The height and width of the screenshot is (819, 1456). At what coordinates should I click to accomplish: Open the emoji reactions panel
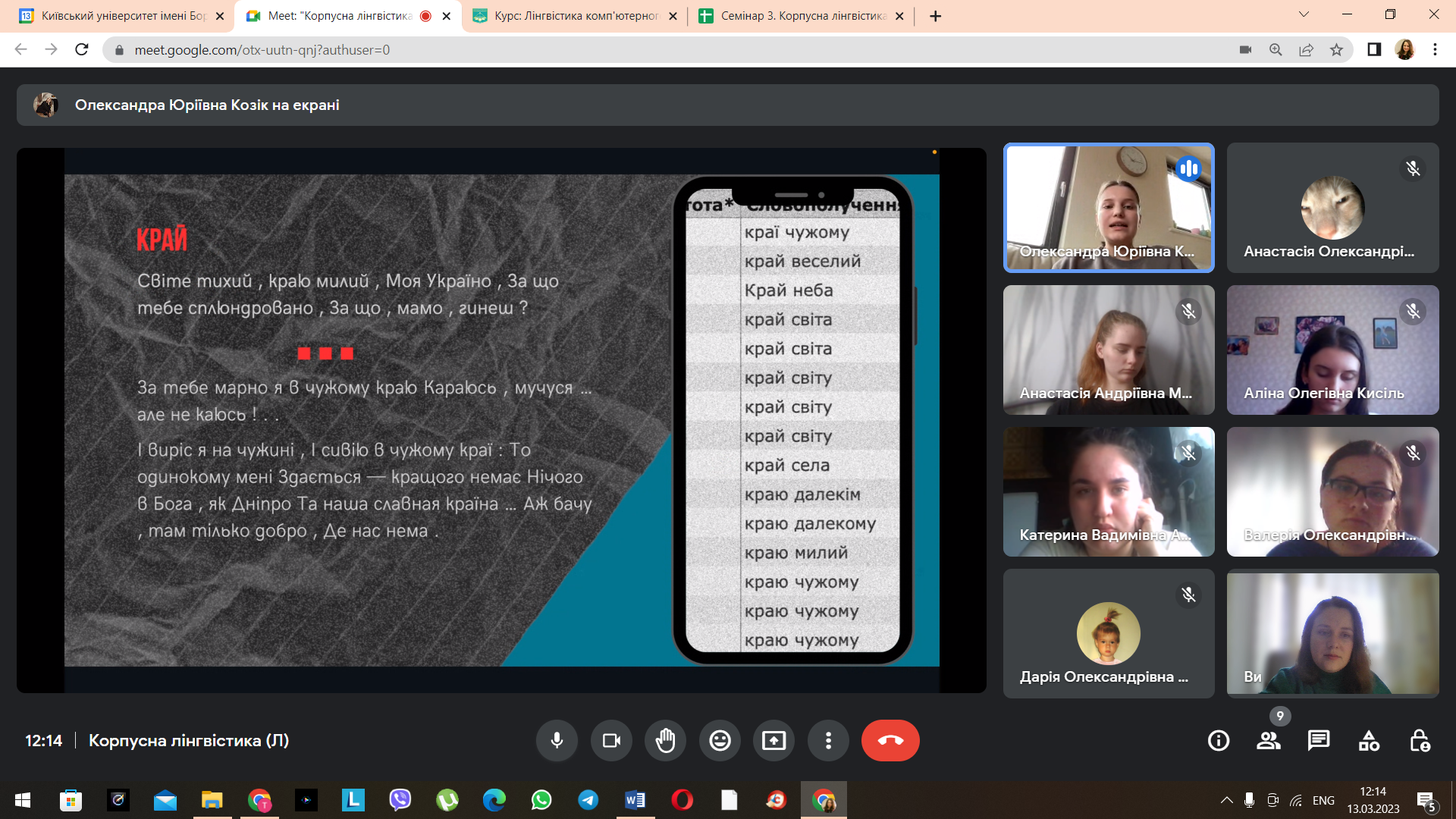[x=720, y=740]
